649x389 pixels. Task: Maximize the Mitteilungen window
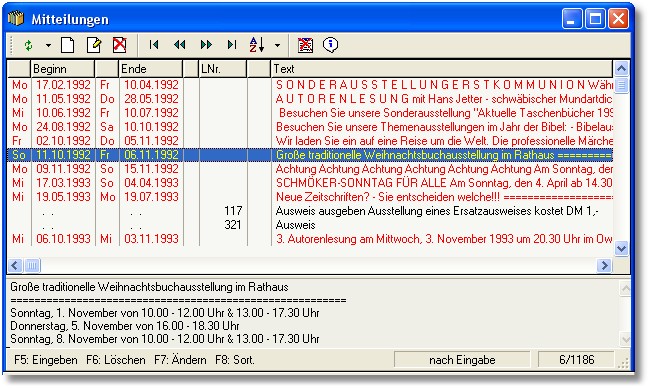click(595, 19)
